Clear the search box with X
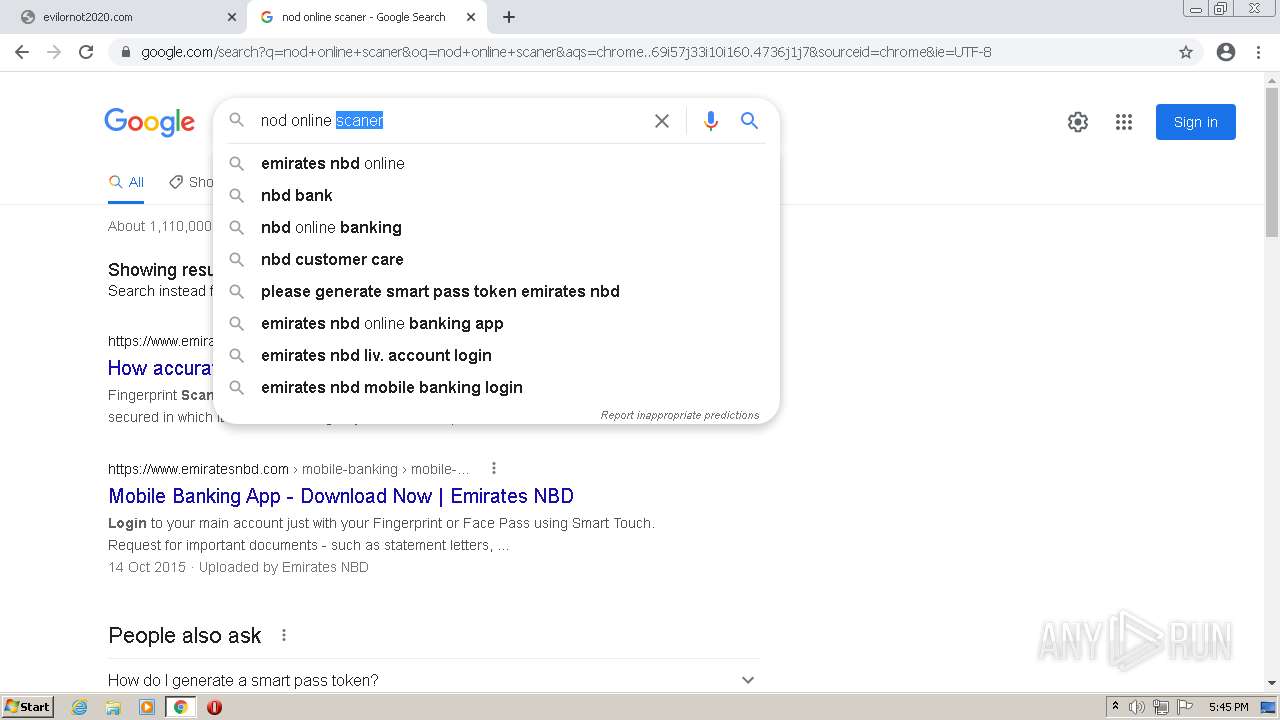1280x720 pixels. click(662, 121)
